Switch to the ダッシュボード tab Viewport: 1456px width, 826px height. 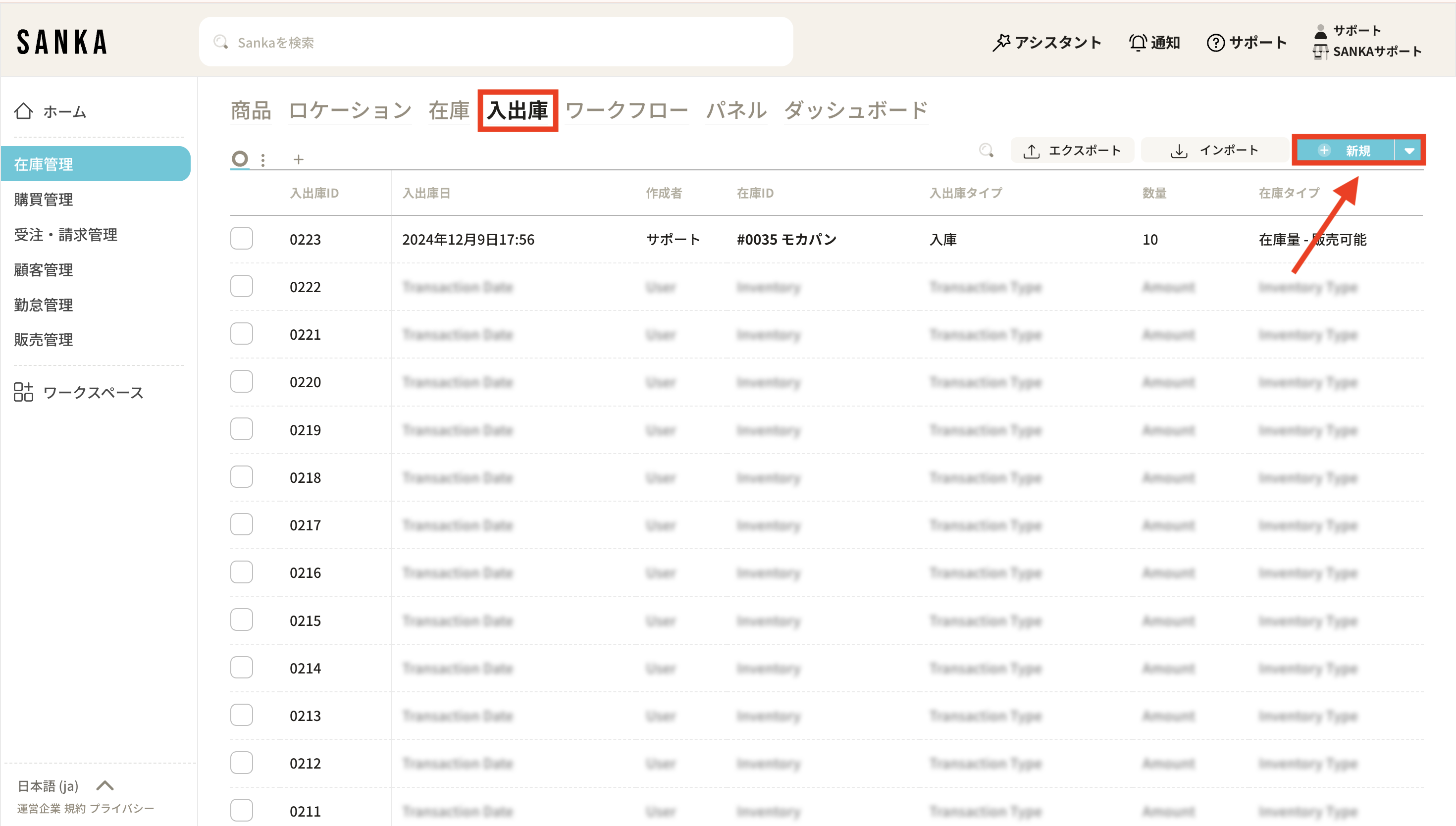(x=855, y=110)
